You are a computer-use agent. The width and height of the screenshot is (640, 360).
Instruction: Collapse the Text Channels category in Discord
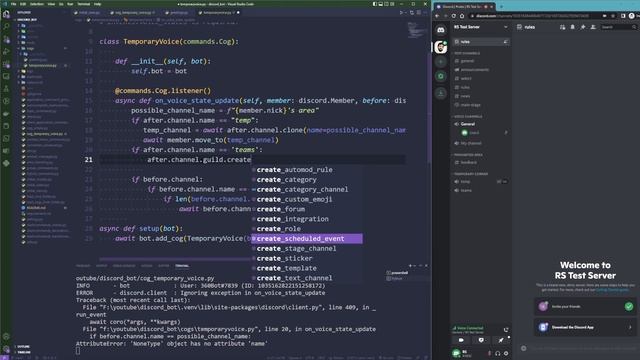(467, 53)
